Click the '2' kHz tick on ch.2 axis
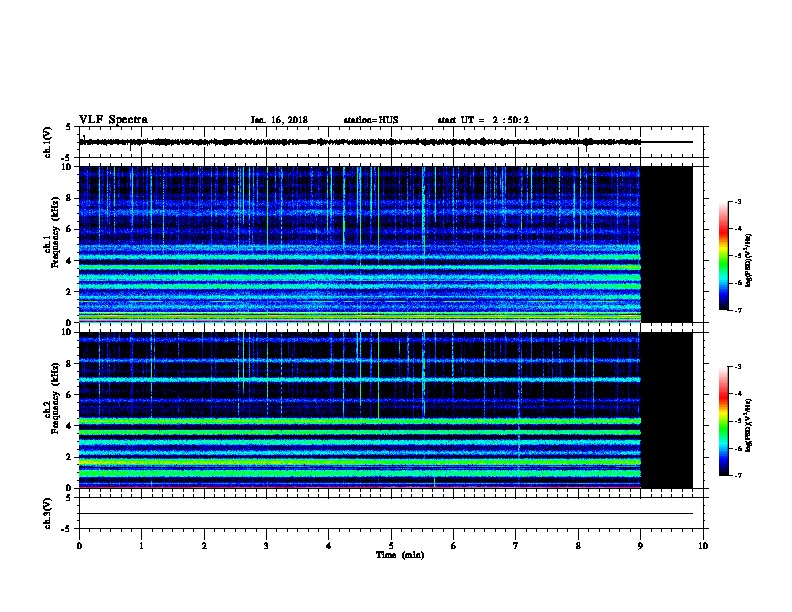Viewport: 792px width, 612px height. 69,457
